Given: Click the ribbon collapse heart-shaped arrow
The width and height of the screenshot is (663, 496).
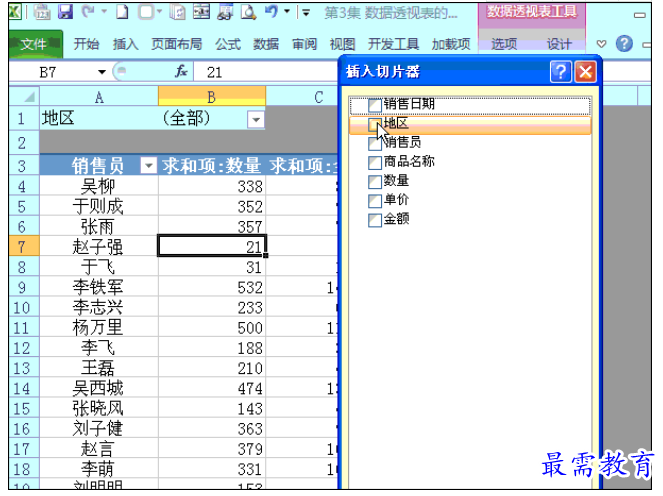Looking at the screenshot, I should click(x=601, y=44).
